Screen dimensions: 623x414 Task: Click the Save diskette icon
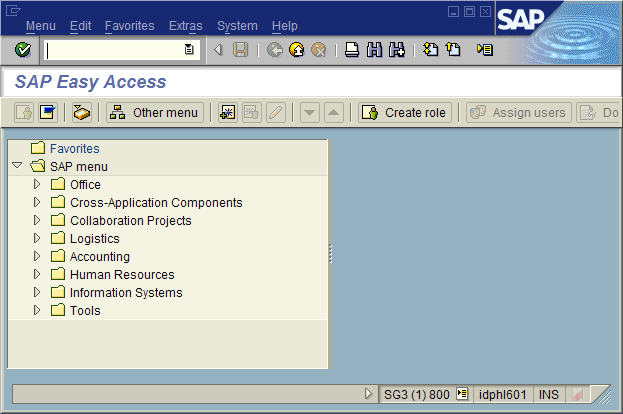pos(240,50)
